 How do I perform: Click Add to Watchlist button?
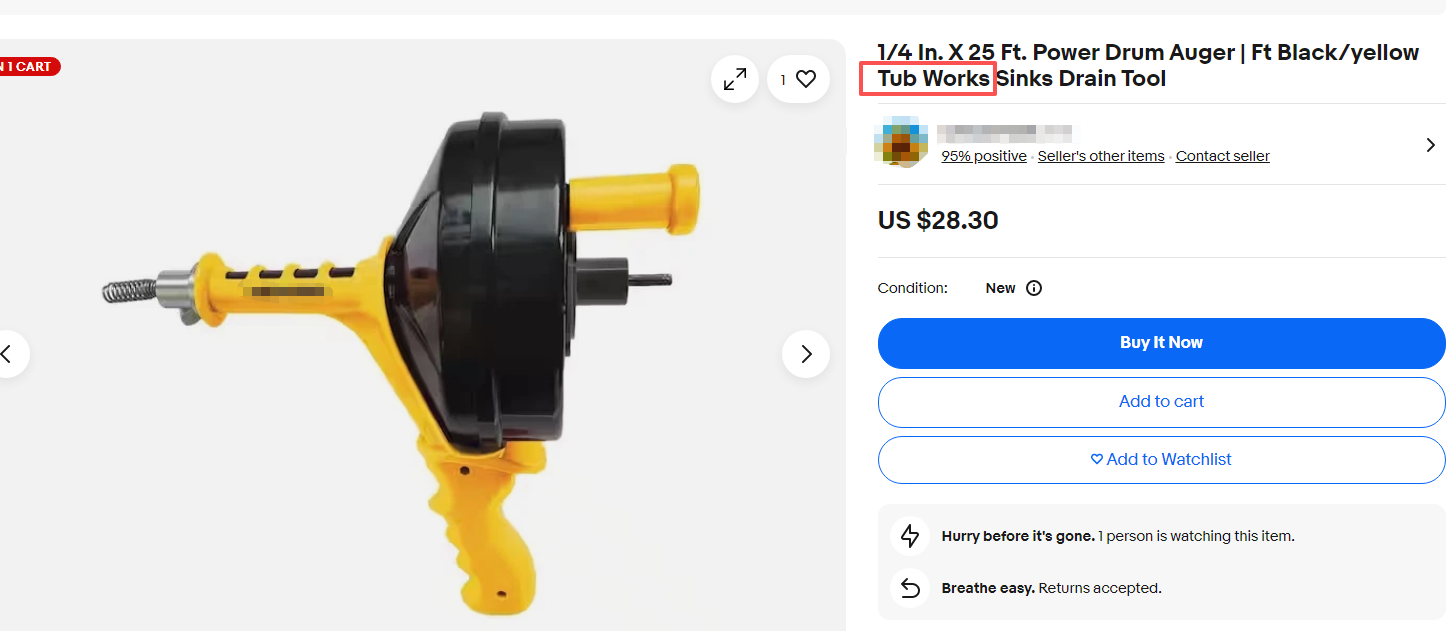(x=1161, y=460)
